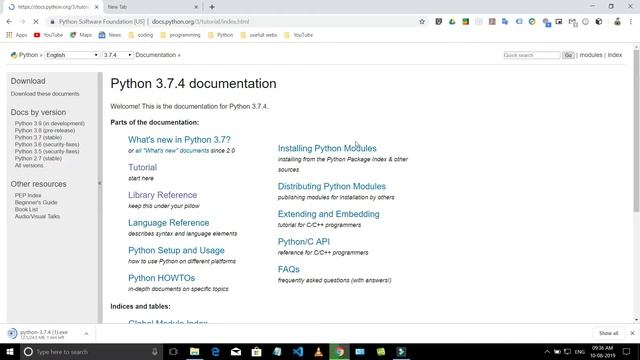Collapse the sidebar with the « handle
The height and width of the screenshot is (360, 640).
(x=100, y=183)
